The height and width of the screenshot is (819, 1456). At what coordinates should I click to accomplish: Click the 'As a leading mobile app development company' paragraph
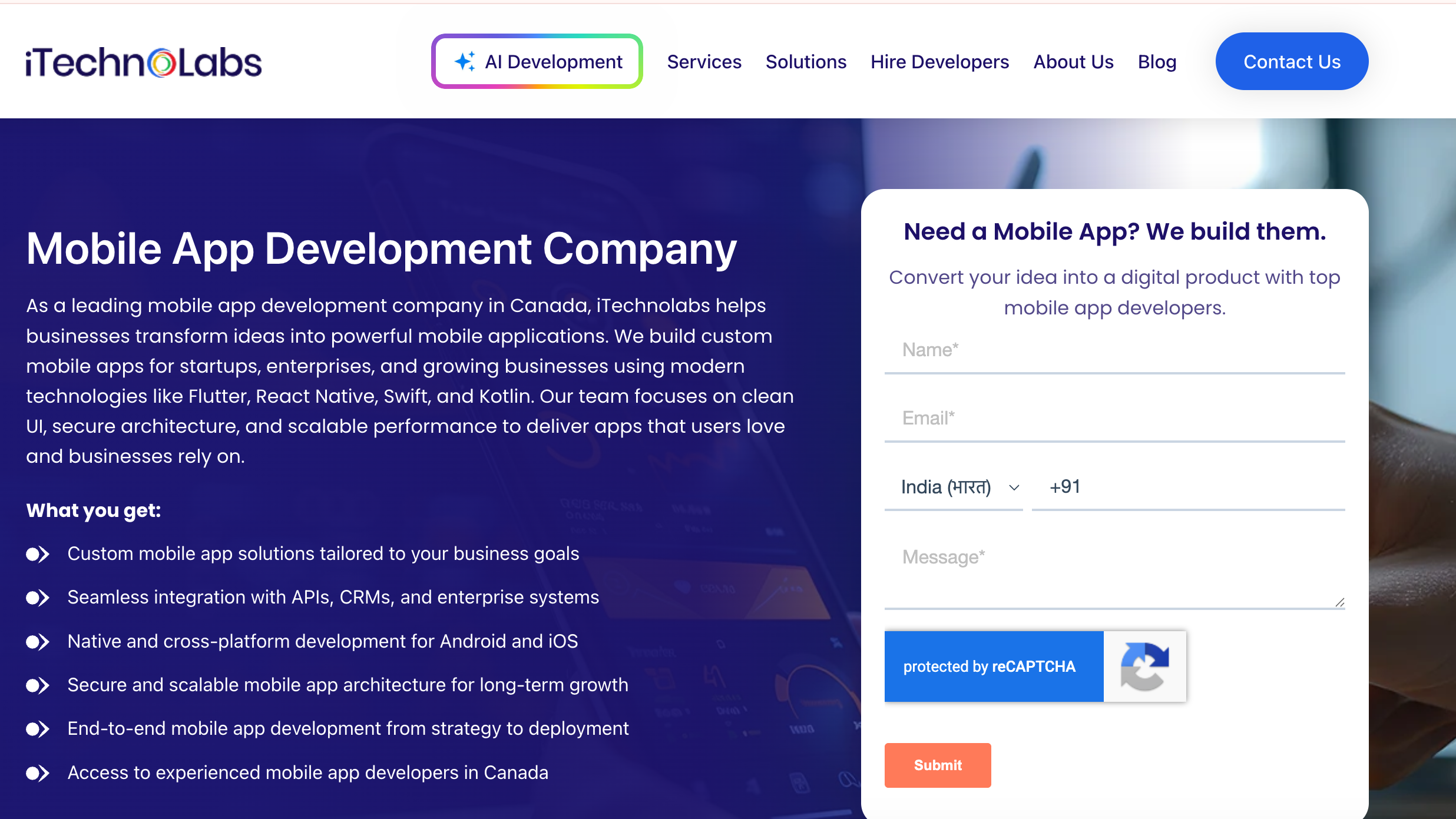pyautogui.click(x=410, y=381)
